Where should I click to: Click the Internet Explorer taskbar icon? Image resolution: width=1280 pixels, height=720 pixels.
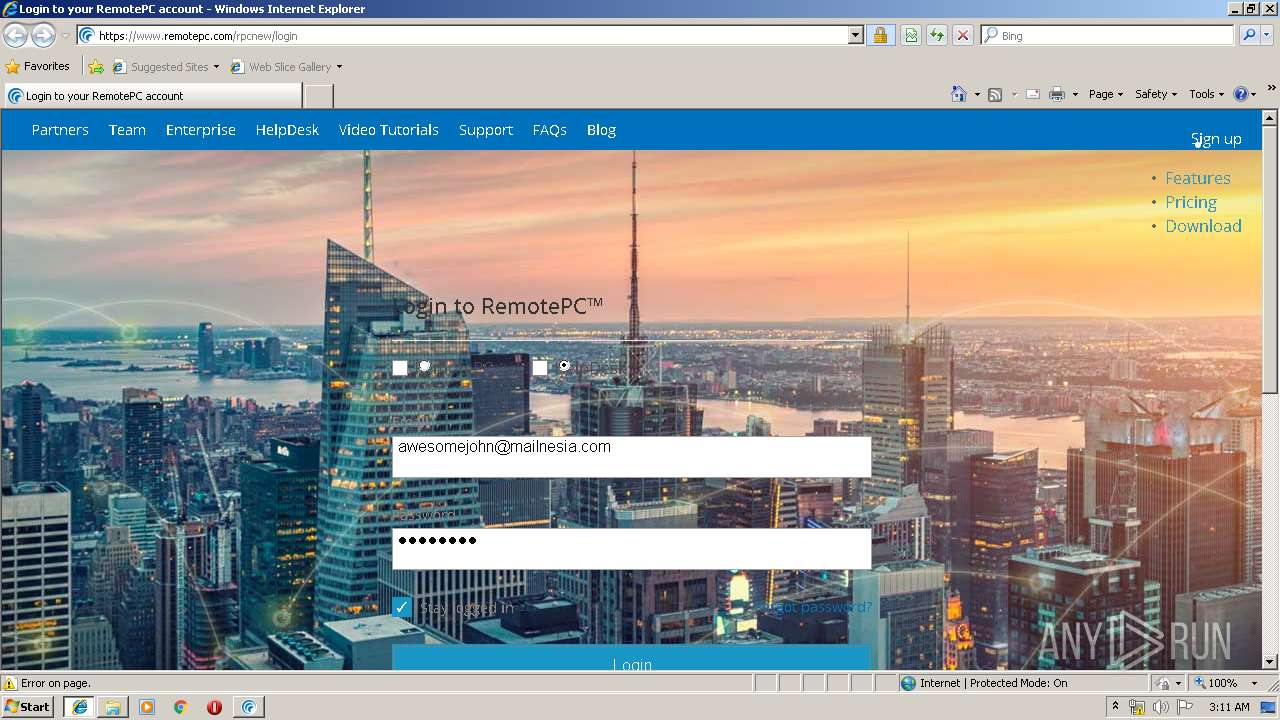click(80, 707)
